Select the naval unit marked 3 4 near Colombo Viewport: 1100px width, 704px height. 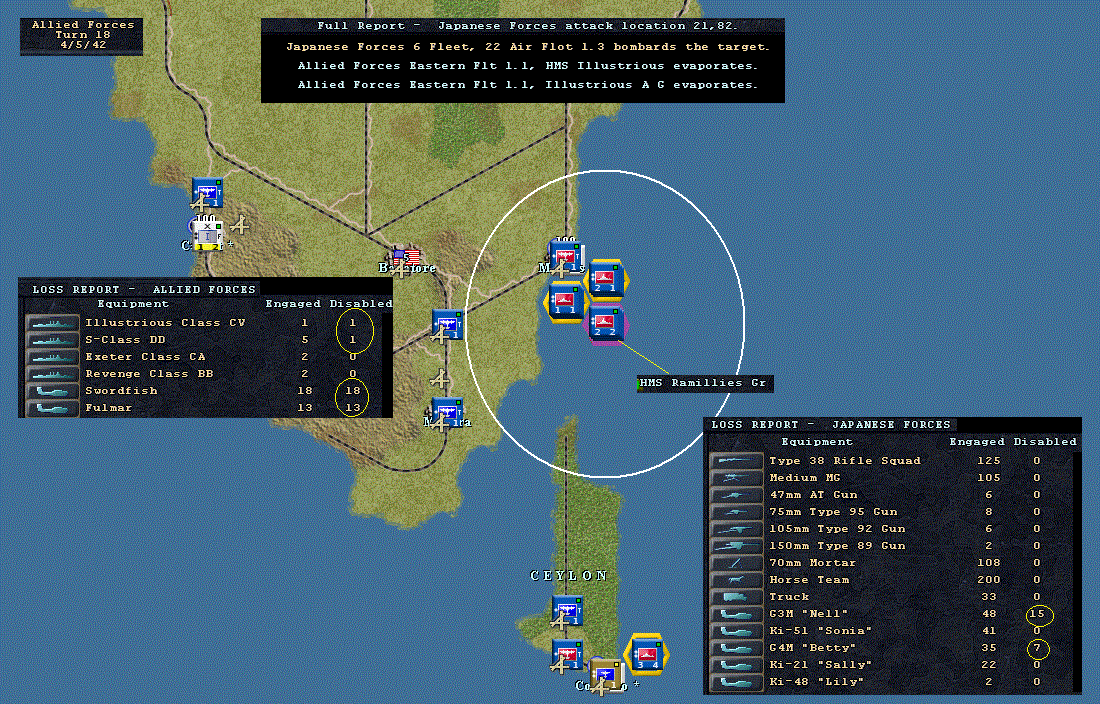[646, 655]
